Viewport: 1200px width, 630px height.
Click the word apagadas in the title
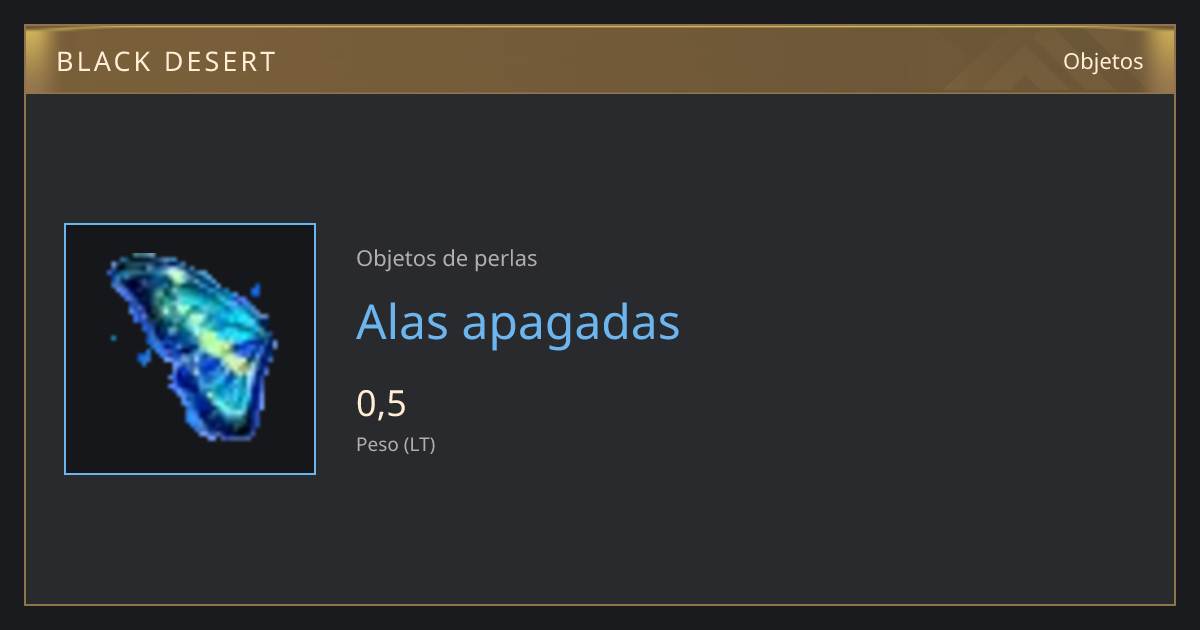[x=571, y=325]
